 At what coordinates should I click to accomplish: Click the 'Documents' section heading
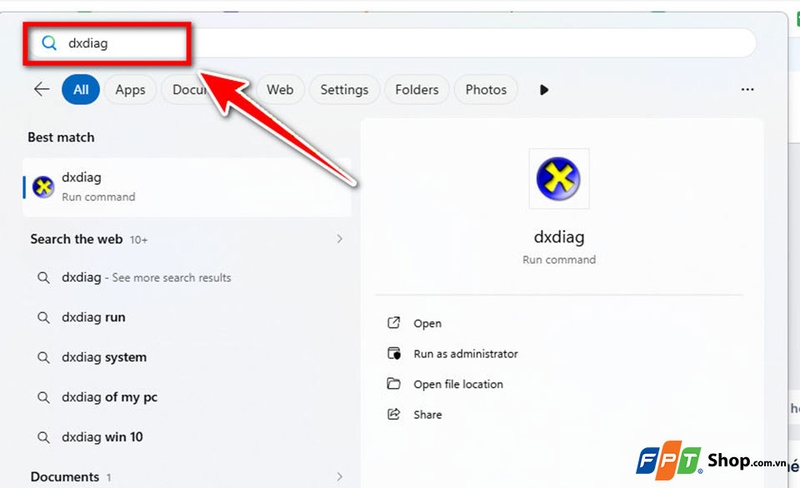pos(65,477)
